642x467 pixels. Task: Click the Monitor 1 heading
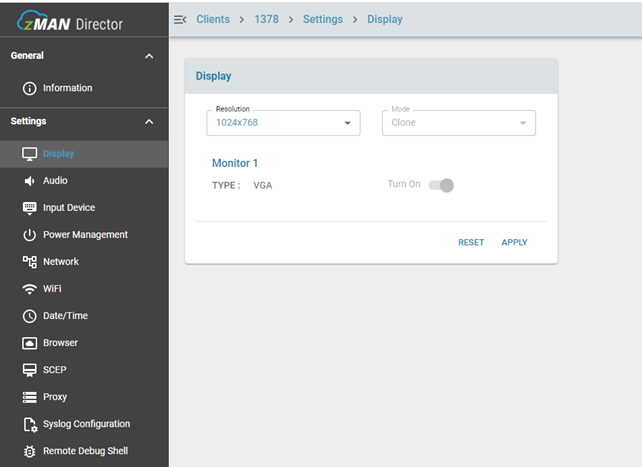(x=235, y=163)
